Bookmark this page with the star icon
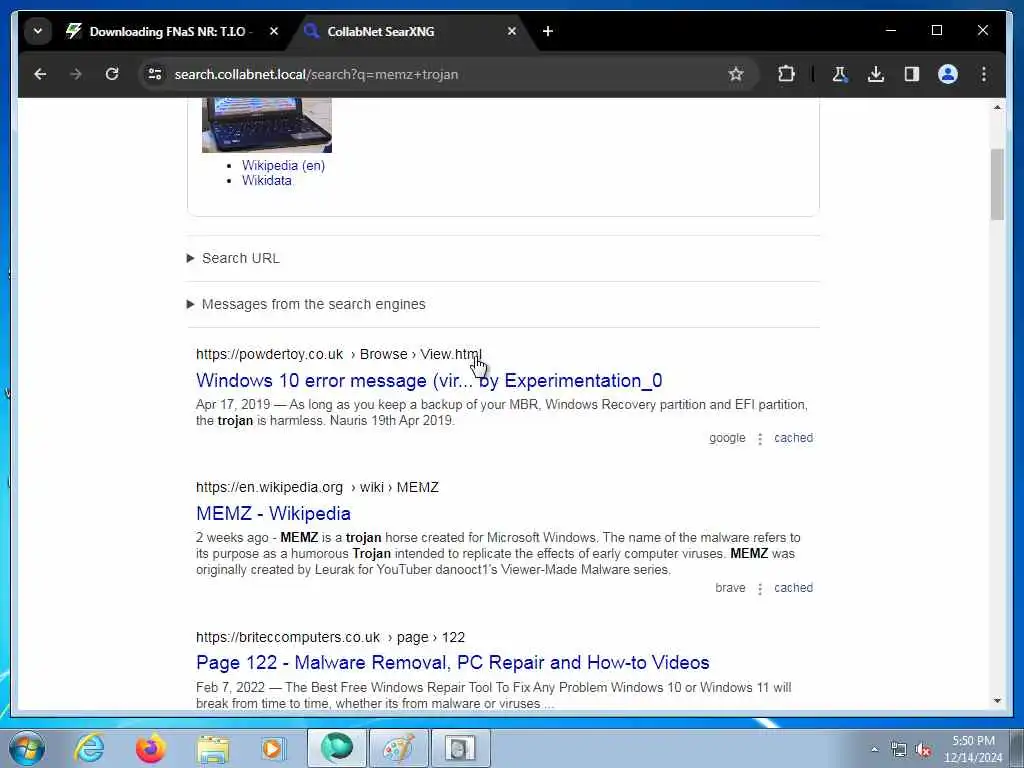The height and width of the screenshot is (768, 1024). [x=736, y=74]
